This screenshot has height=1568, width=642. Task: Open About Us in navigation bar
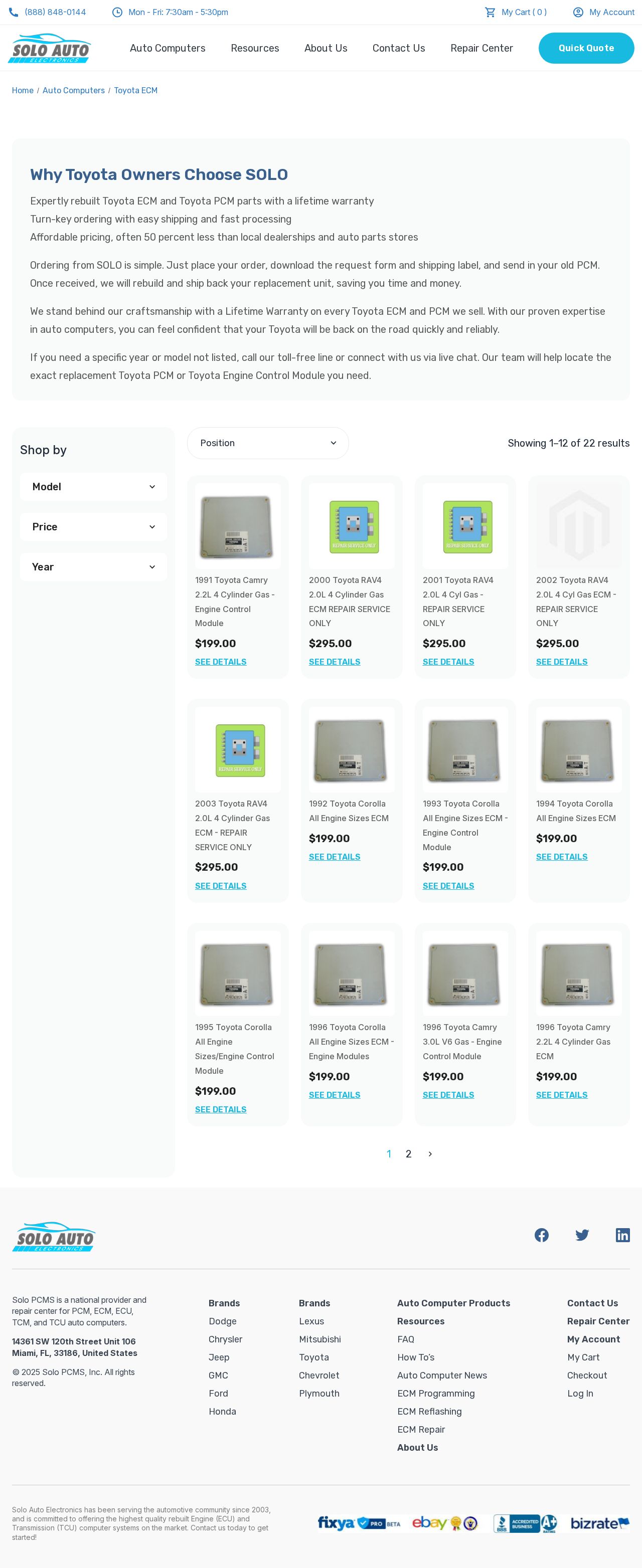[x=326, y=48]
